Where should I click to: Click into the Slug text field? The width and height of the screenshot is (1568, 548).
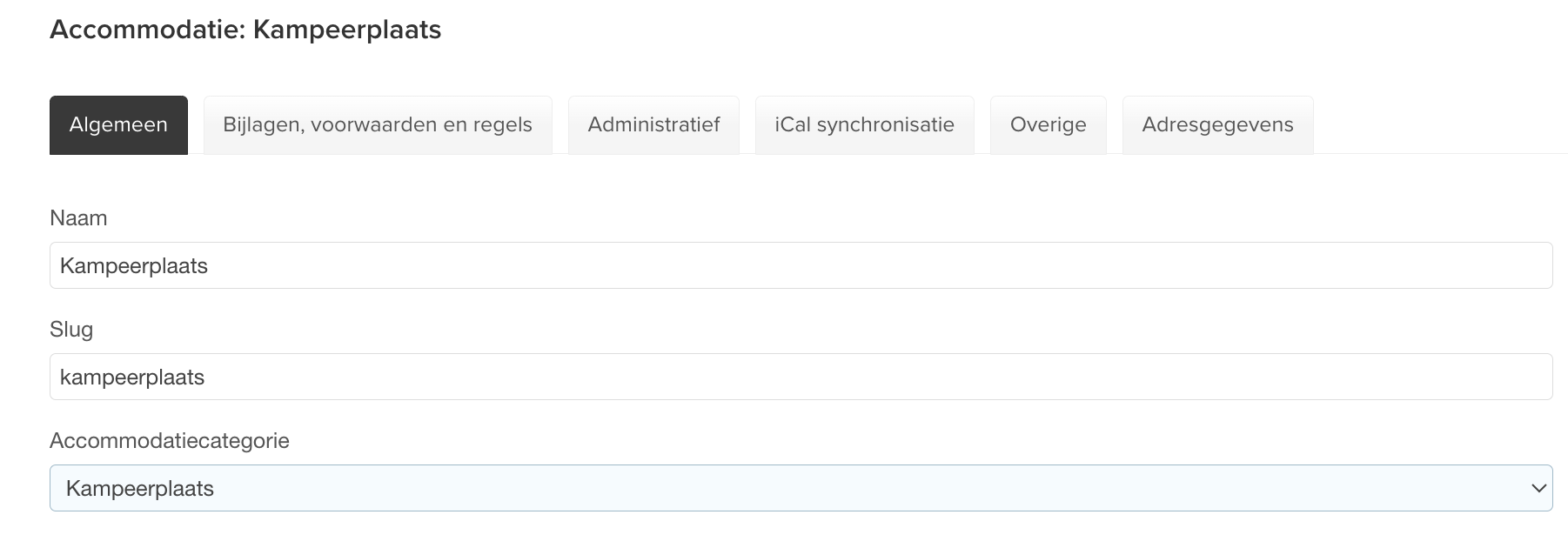[801, 377]
